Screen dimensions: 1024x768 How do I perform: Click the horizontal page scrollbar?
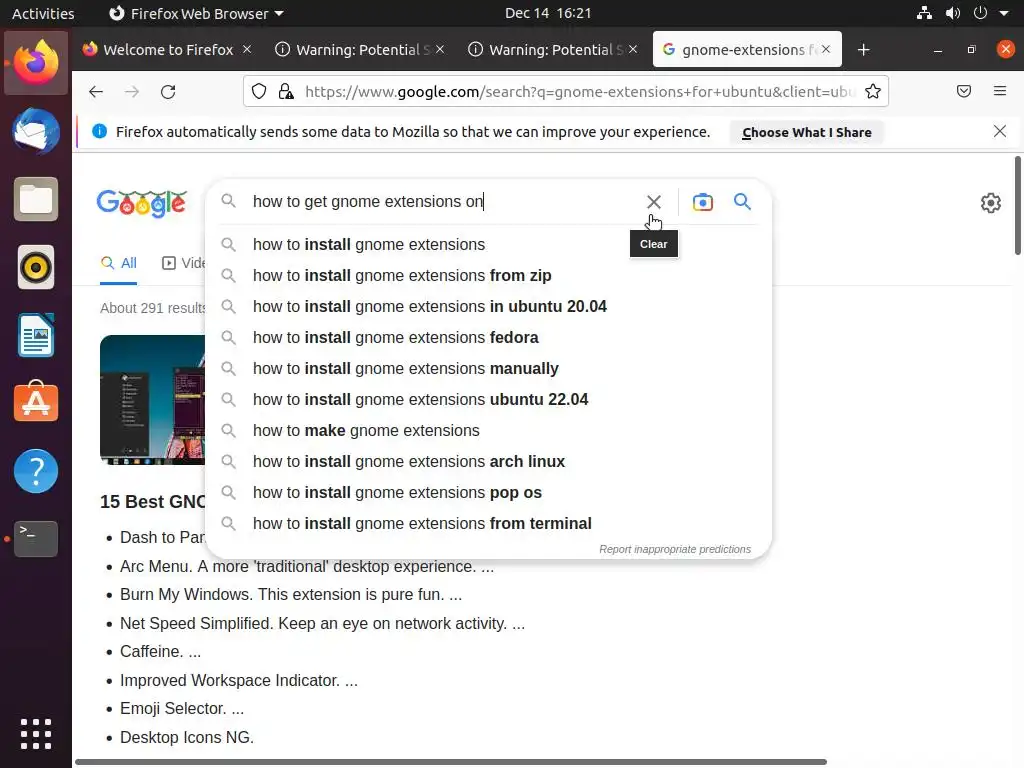[x=451, y=761]
